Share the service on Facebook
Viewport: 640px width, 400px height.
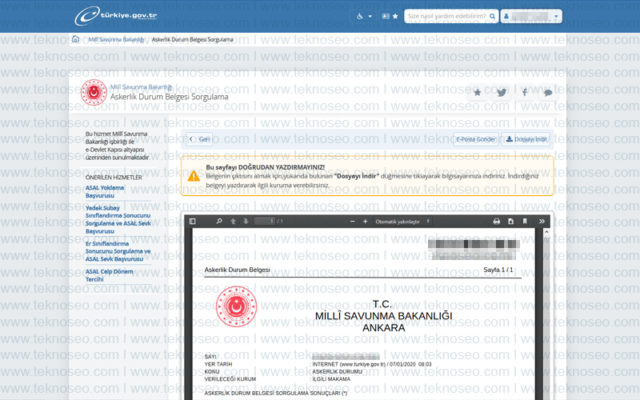point(525,93)
